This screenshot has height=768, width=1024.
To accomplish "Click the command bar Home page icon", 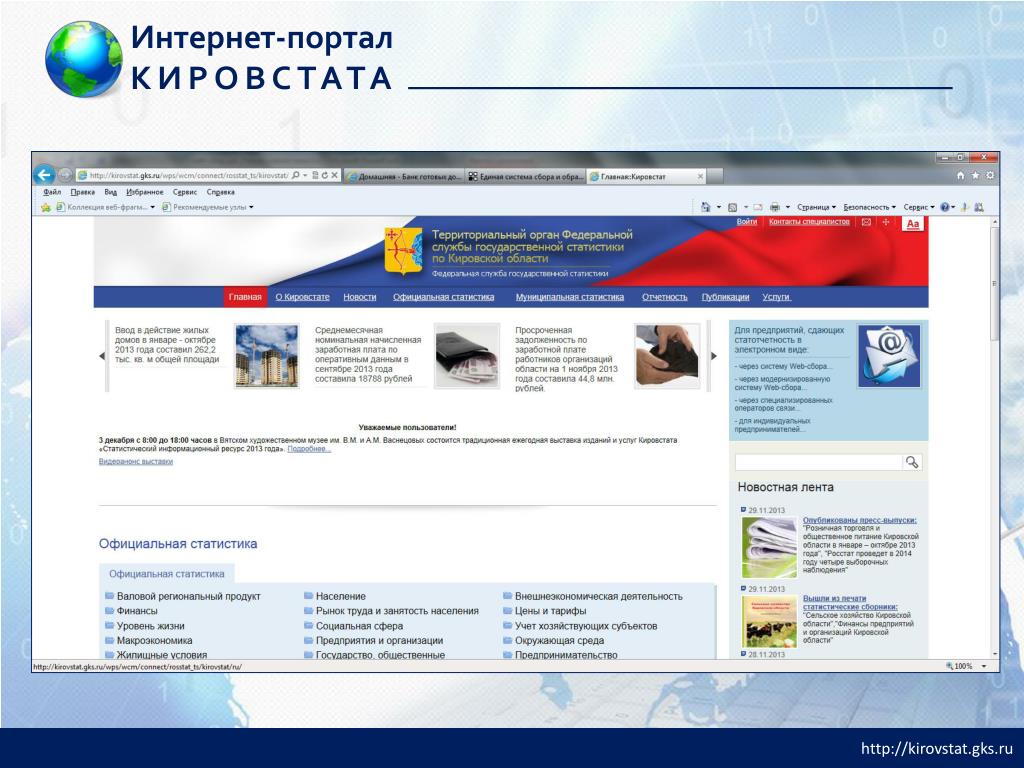I will [x=705, y=207].
